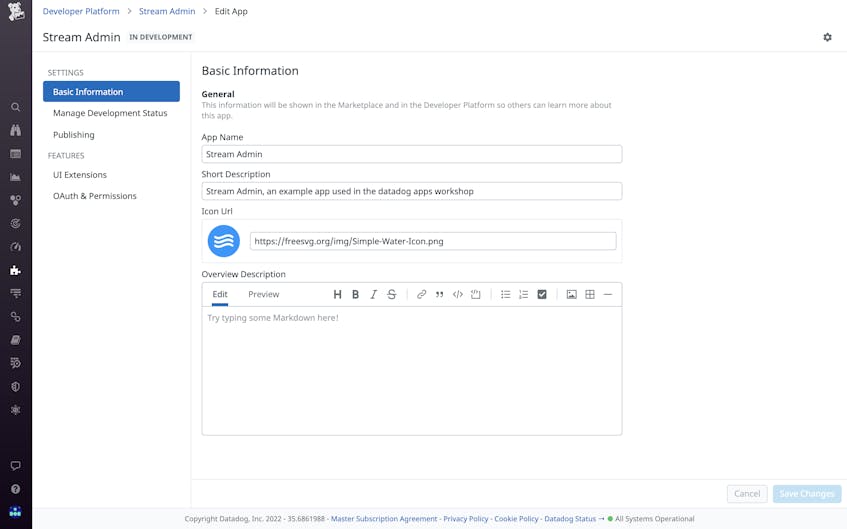Image resolution: width=847 pixels, height=529 pixels.
Task: Click the Datadog logo in the sidebar
Action: tap(16, 11)
